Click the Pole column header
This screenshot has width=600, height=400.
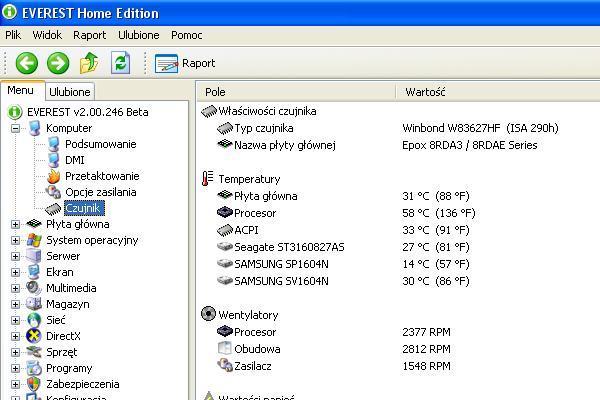click(297, 92)
